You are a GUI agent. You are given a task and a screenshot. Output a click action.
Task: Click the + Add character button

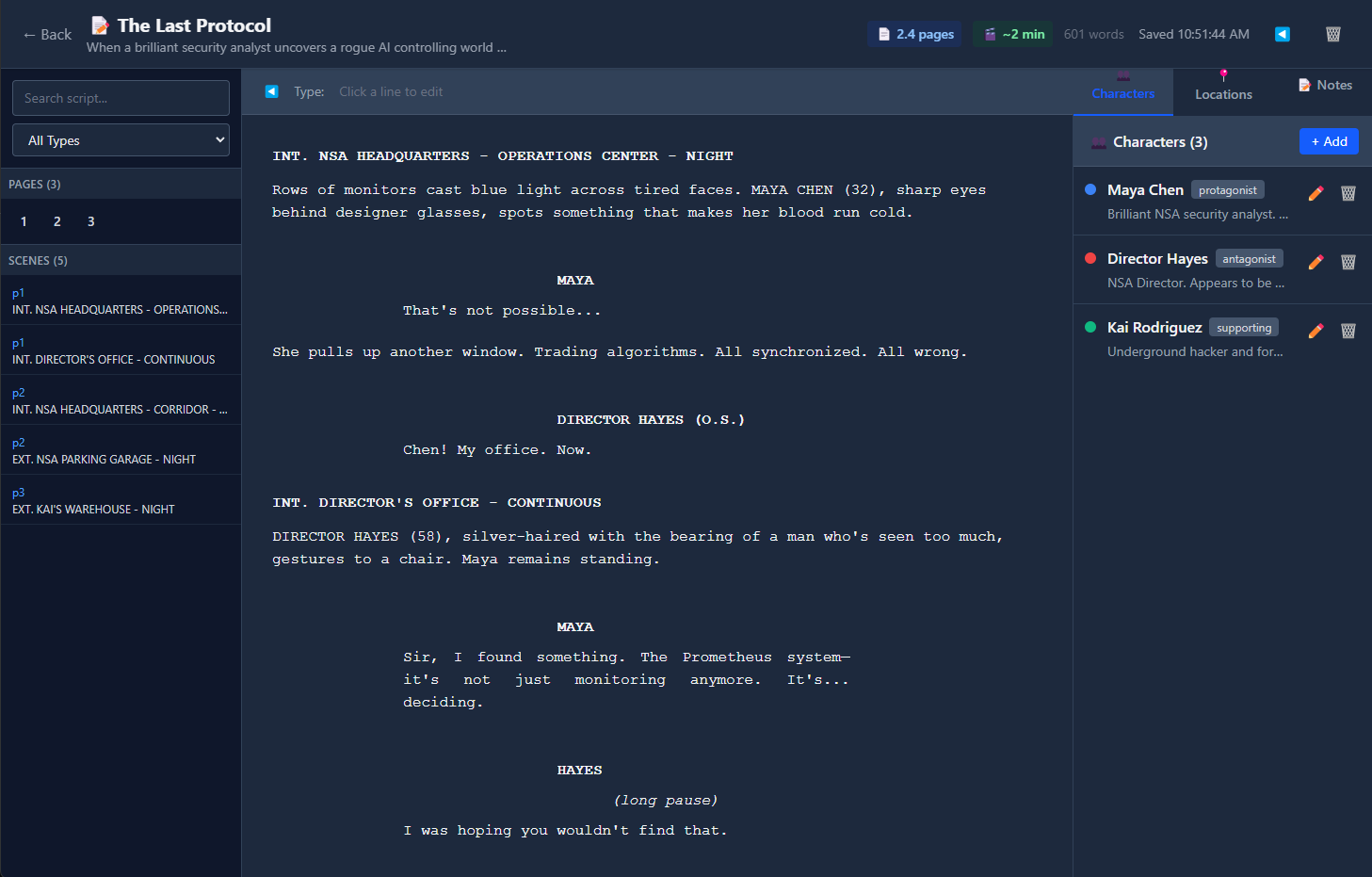(x=1328, y=141)
